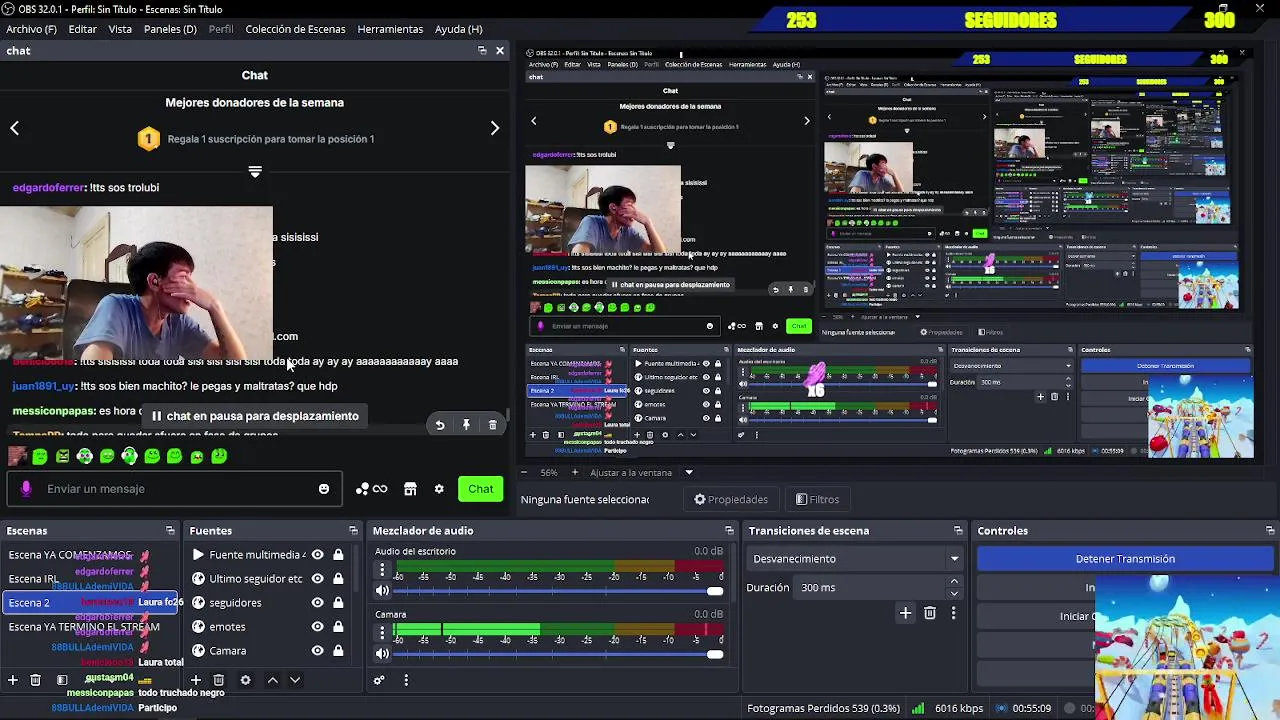Open the Colección de Escenas menu
The height and width of the screenshot is (720, 1280).
[x=295, y=29]
